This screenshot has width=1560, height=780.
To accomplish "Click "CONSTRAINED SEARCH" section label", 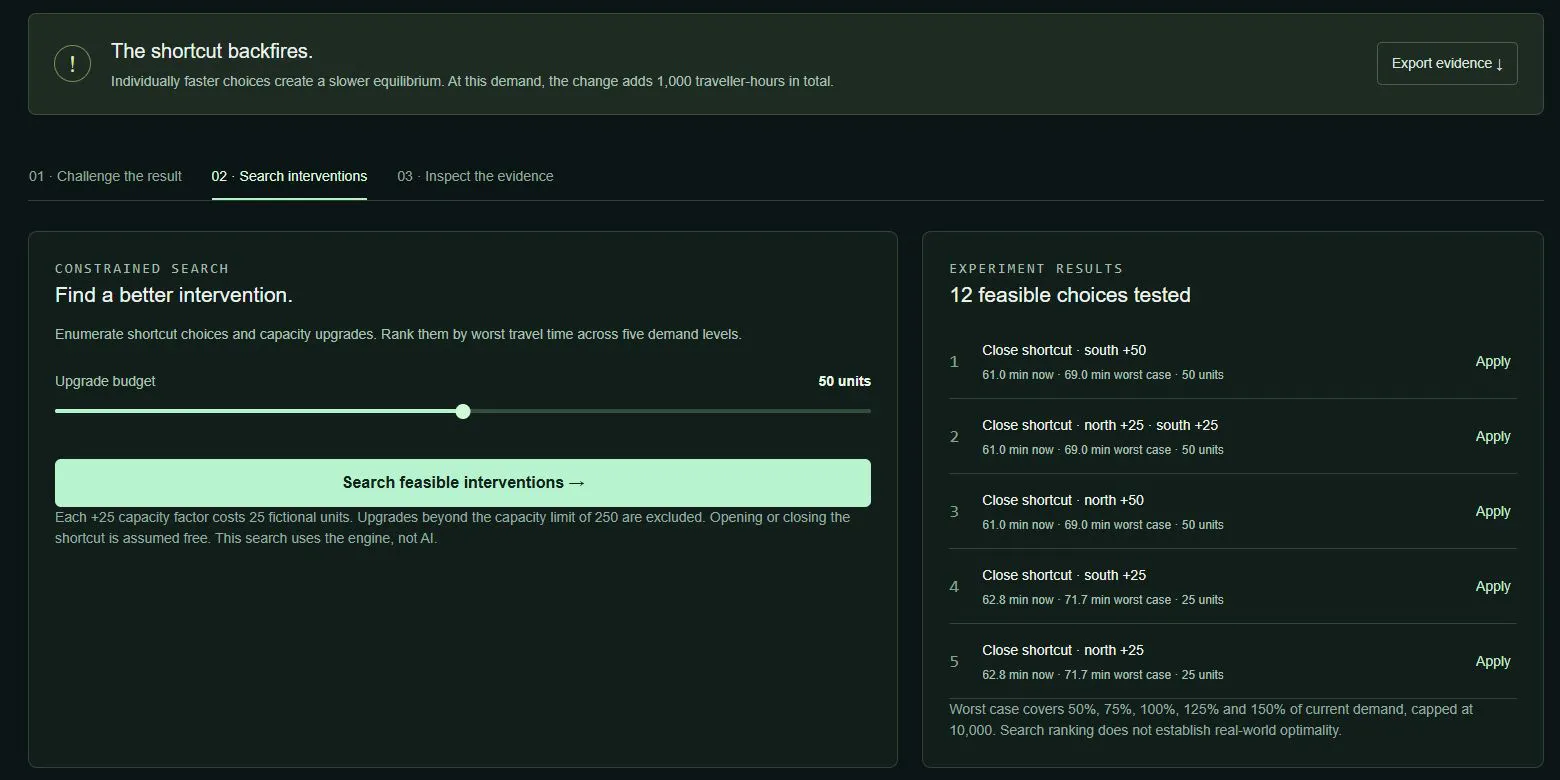I will pyautogui.click(x=142, y=268).
